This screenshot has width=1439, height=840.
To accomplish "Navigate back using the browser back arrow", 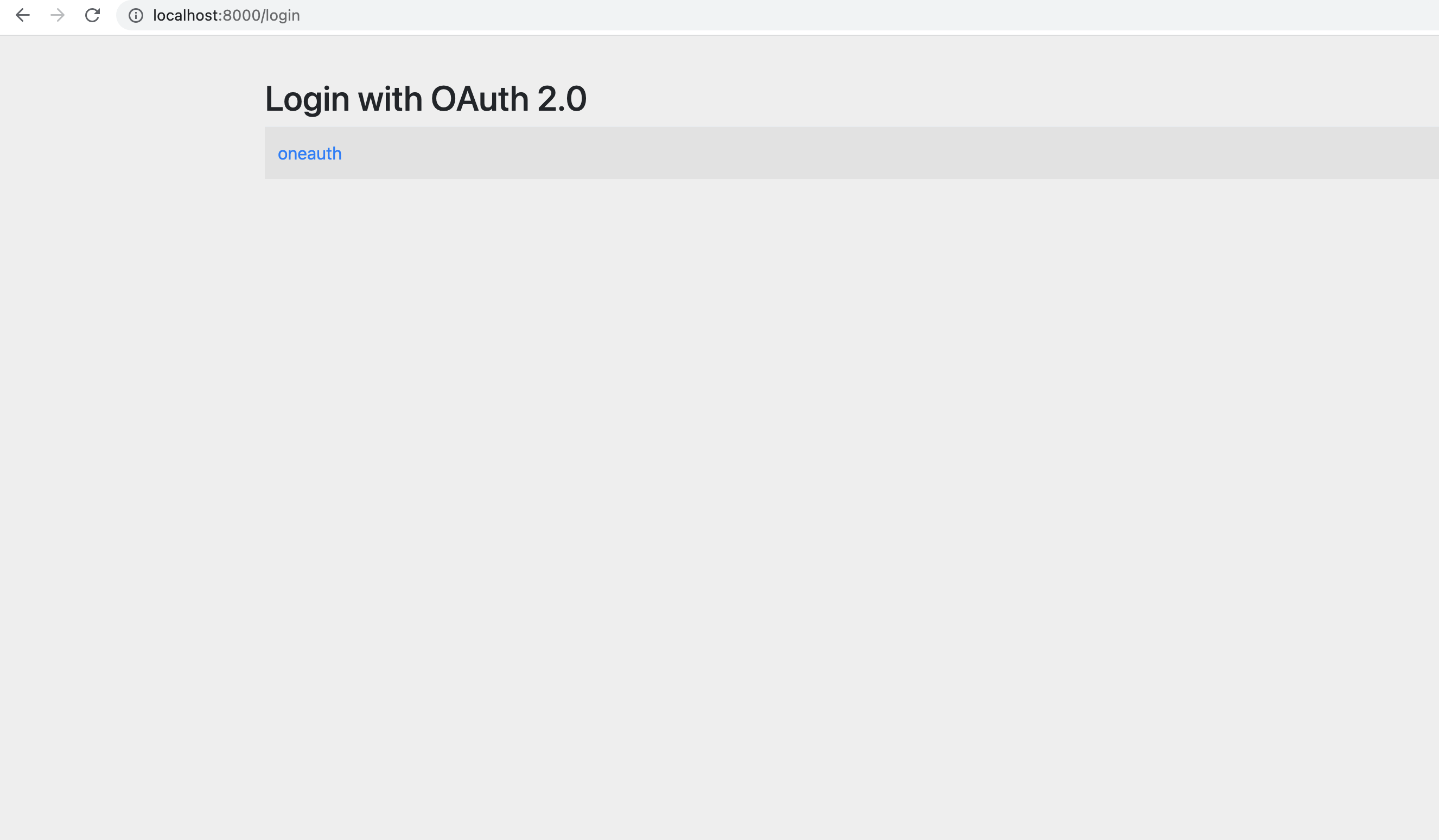I will pos(23,15).
